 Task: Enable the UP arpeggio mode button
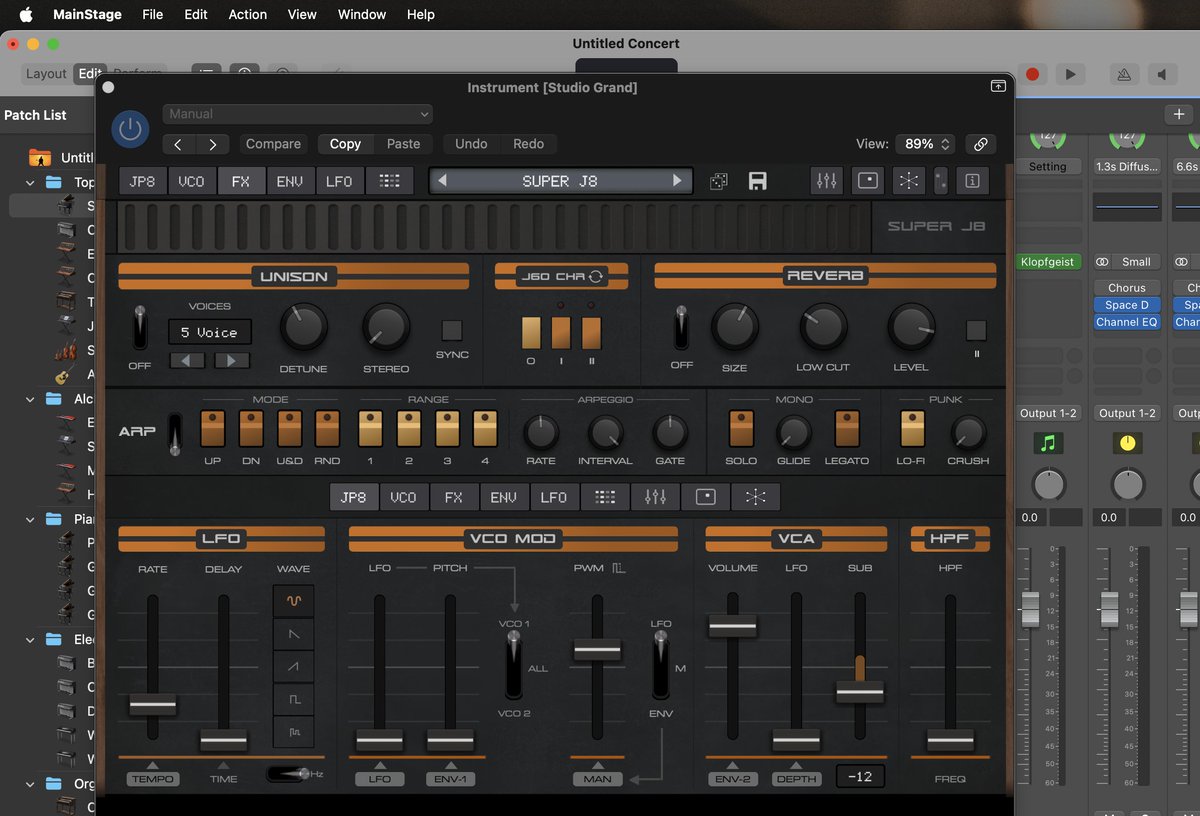click(212, 428)
